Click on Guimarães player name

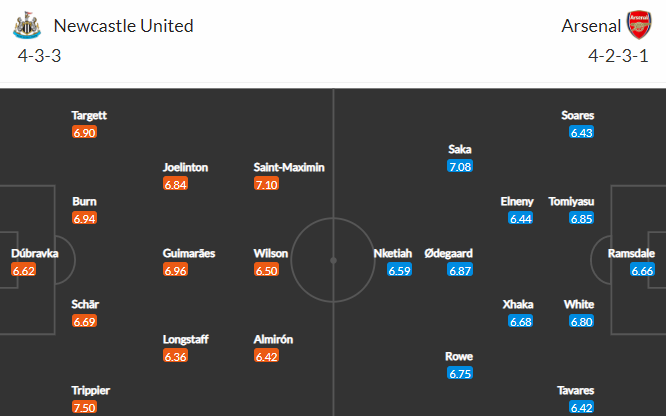(189, 254)
